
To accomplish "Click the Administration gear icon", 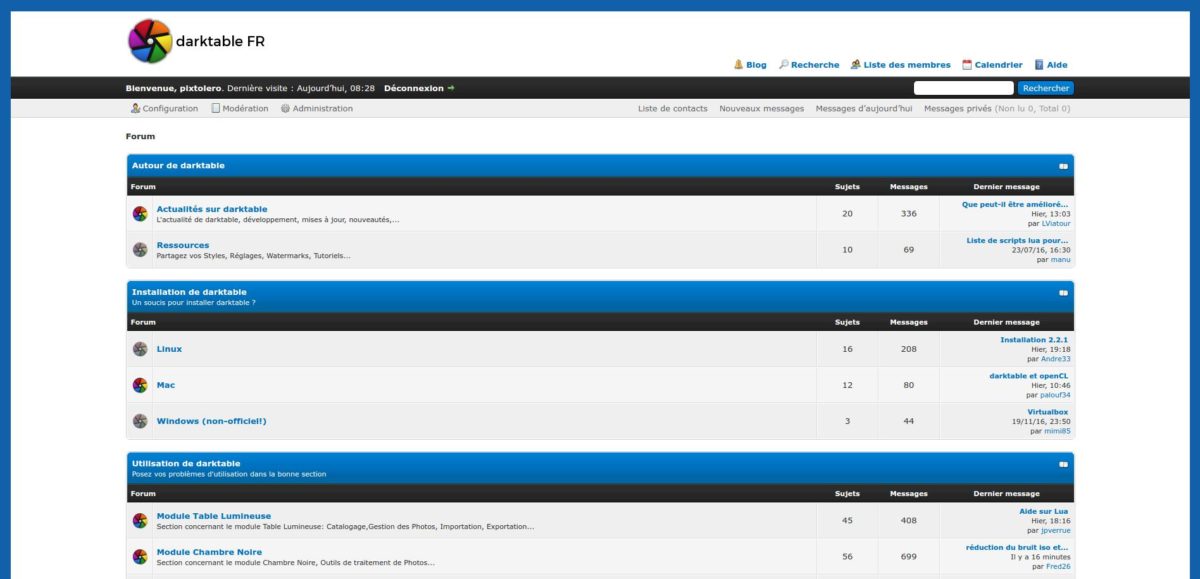I will pos(285,108).
